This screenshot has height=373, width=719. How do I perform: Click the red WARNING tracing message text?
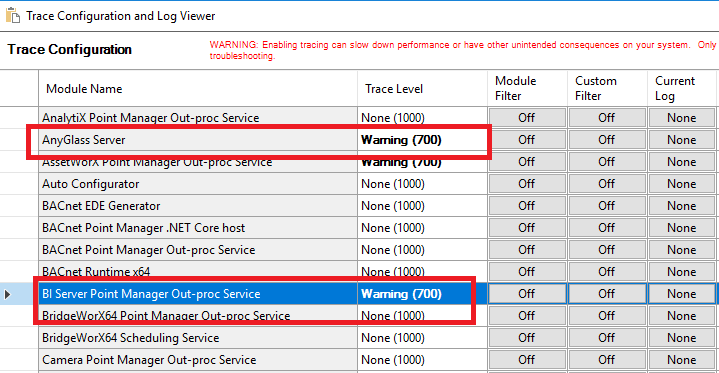463,50
